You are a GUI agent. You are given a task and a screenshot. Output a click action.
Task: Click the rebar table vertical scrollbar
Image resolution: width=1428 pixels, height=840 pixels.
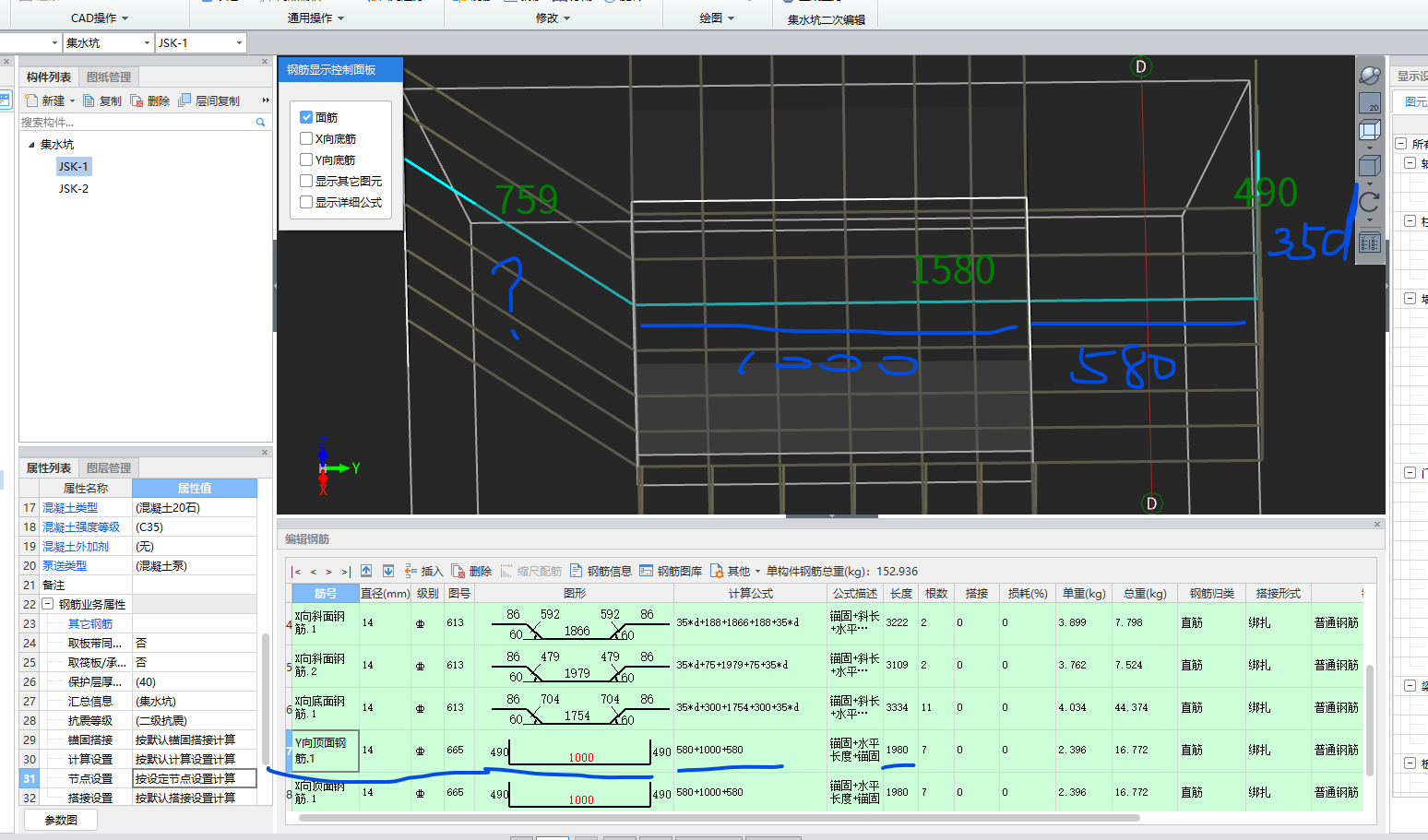[1370, 719]
